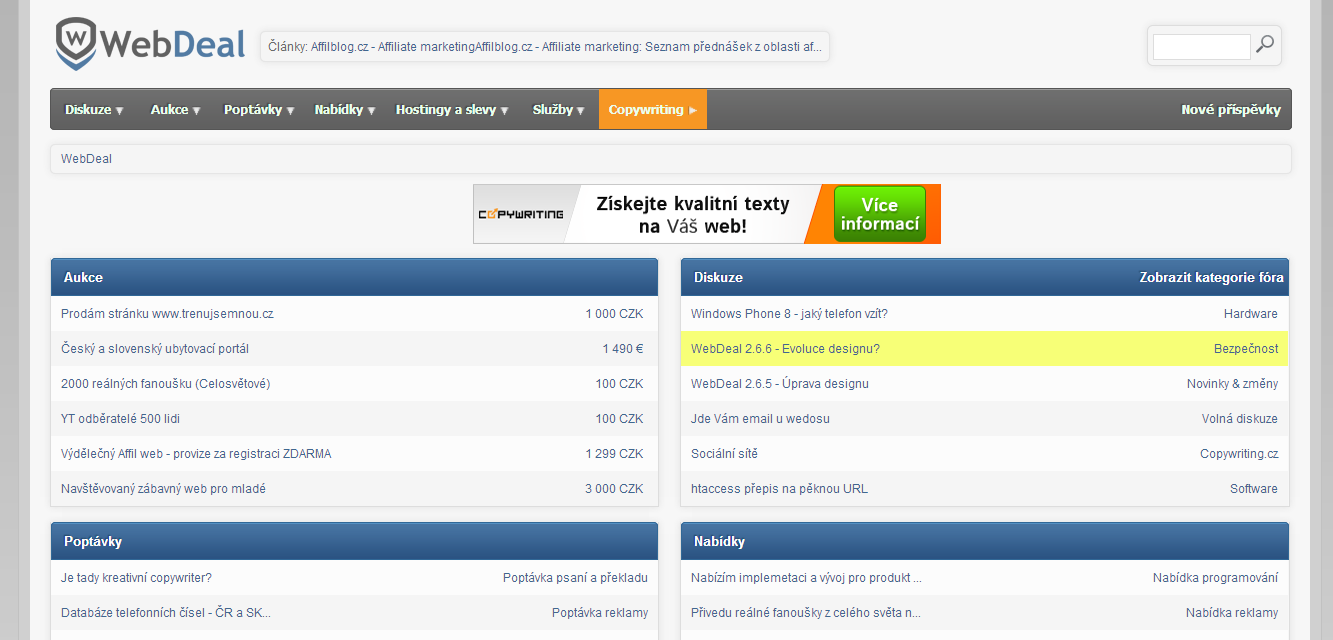Click the WebDeal breadcrumb link
The width and height of the screenshot is (1333, 640).
[x=86, y=159]
